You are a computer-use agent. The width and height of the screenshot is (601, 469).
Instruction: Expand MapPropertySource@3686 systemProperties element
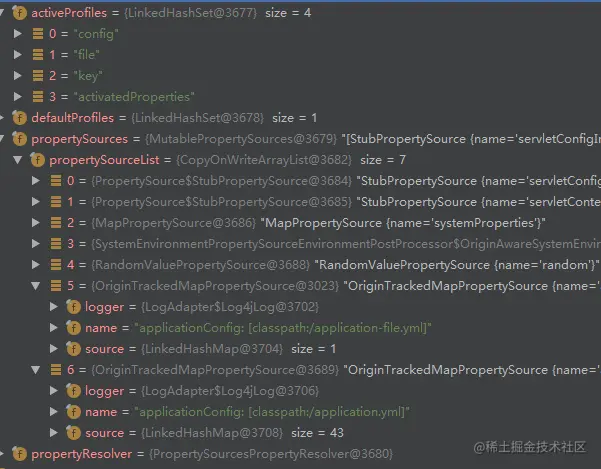36,223
